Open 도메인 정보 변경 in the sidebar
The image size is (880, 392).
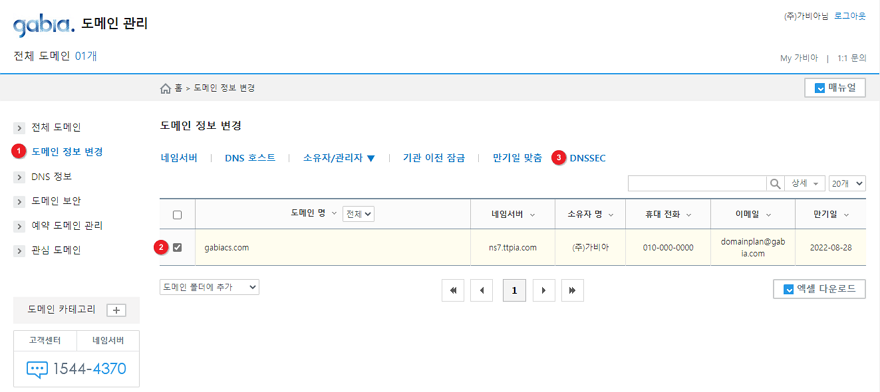pos(67,152)
